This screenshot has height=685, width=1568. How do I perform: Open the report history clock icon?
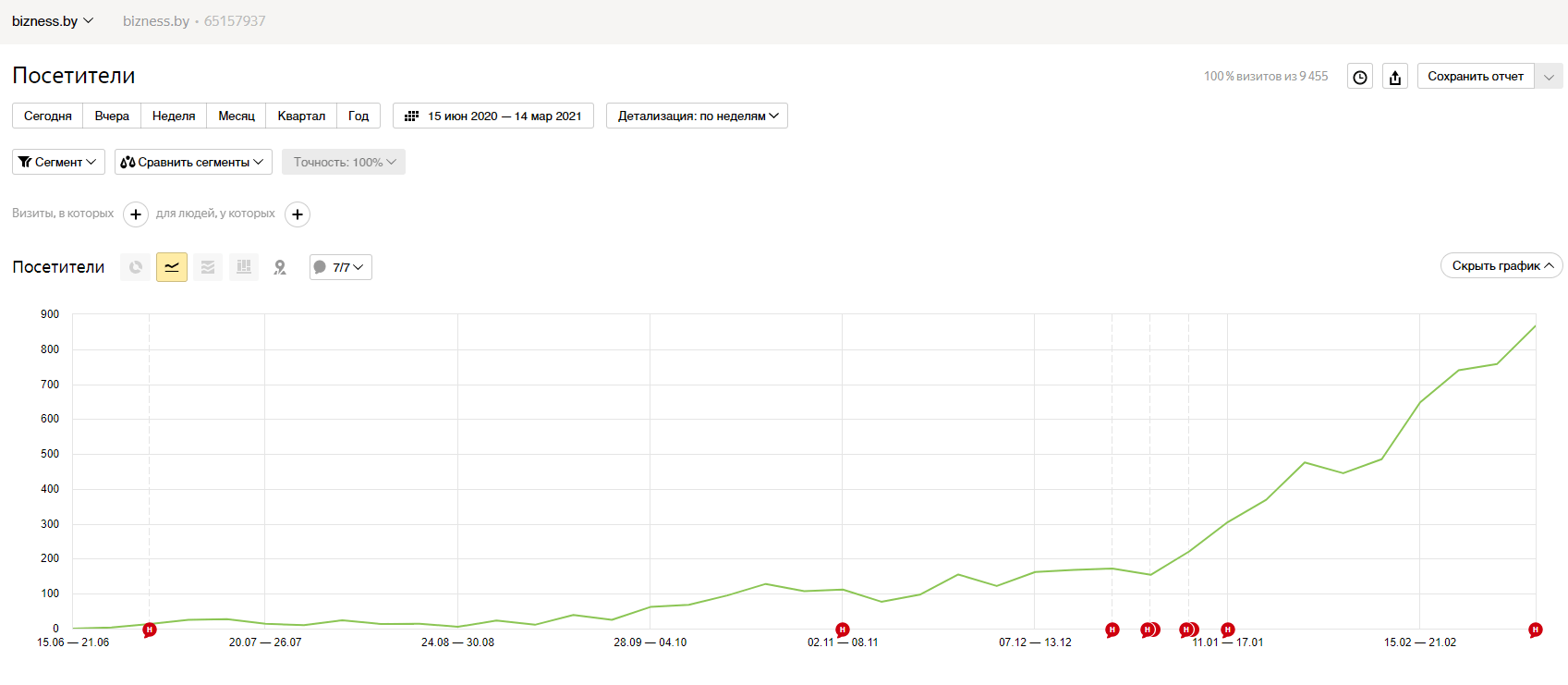(1360, 77)
